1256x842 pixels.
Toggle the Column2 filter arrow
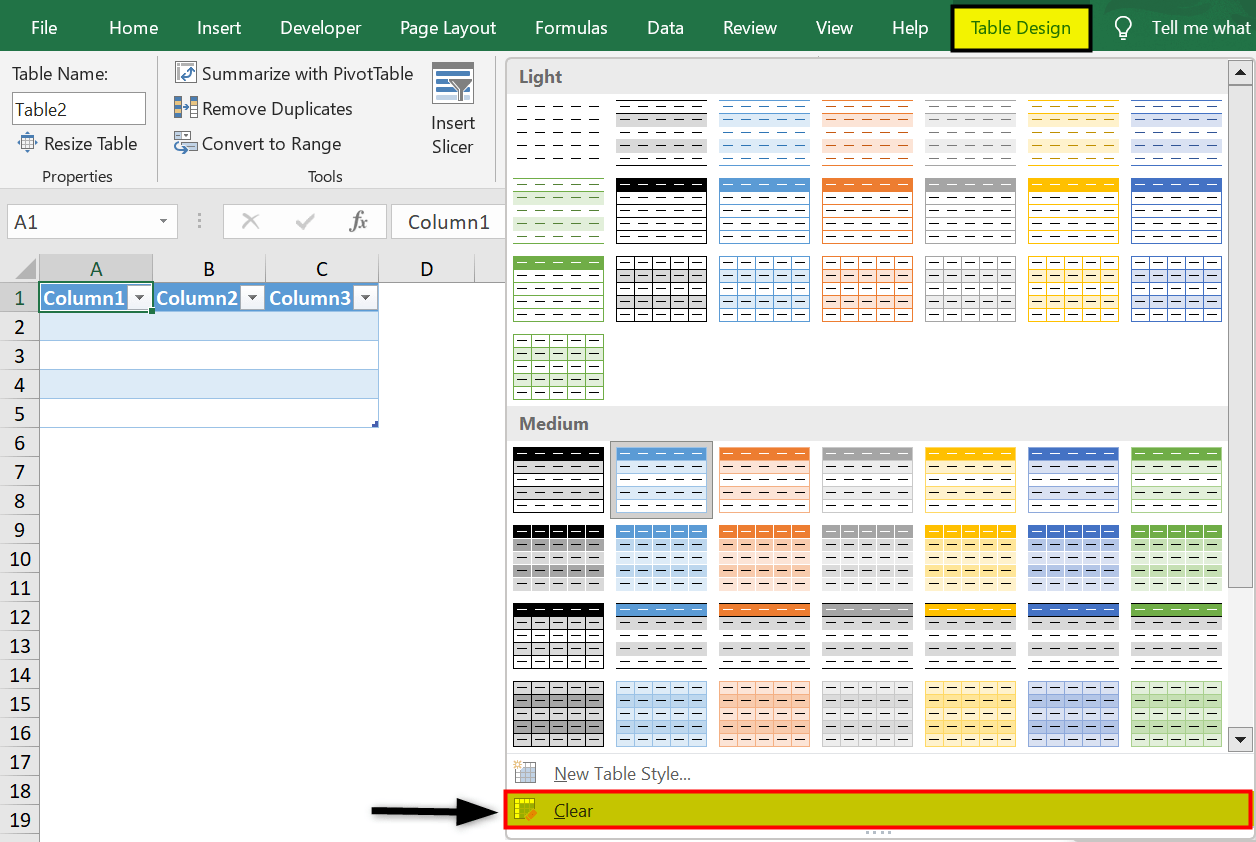point(253,297)
